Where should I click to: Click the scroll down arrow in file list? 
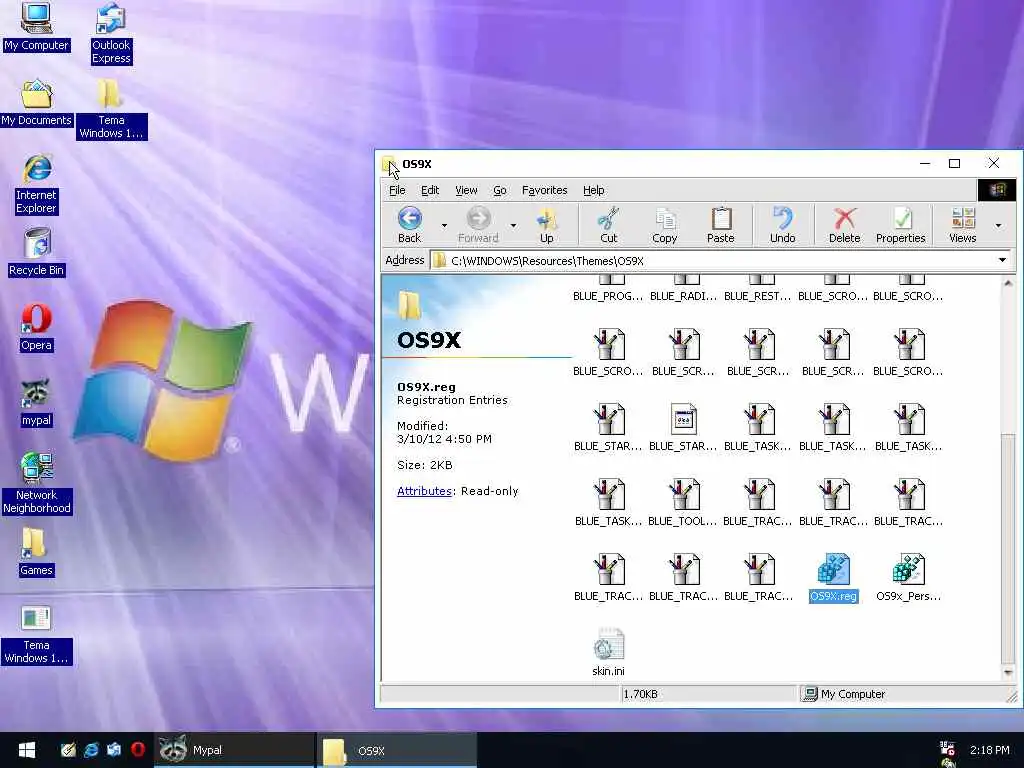(x=1008, y=672)
